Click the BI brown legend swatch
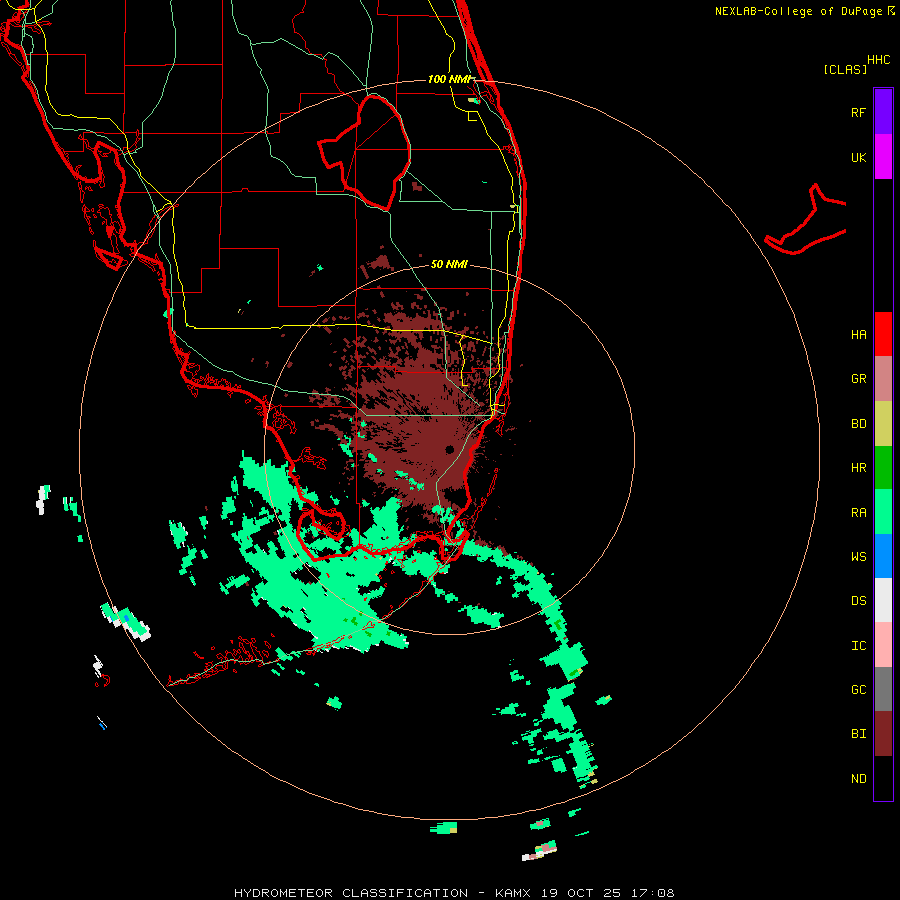This screenshot has height=900, width=900. (883, 734)
